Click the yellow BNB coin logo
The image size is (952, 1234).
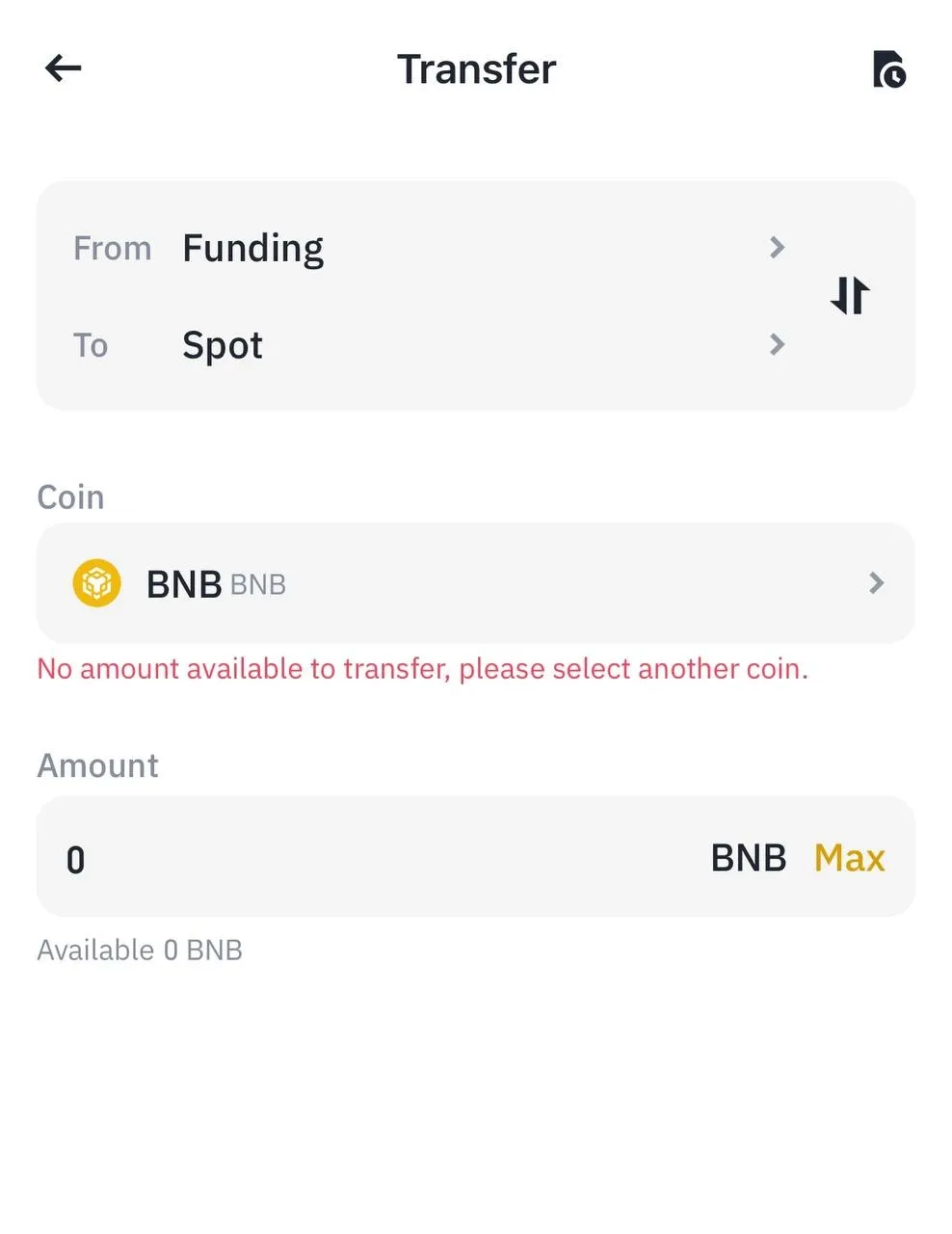tap(97, 583)
